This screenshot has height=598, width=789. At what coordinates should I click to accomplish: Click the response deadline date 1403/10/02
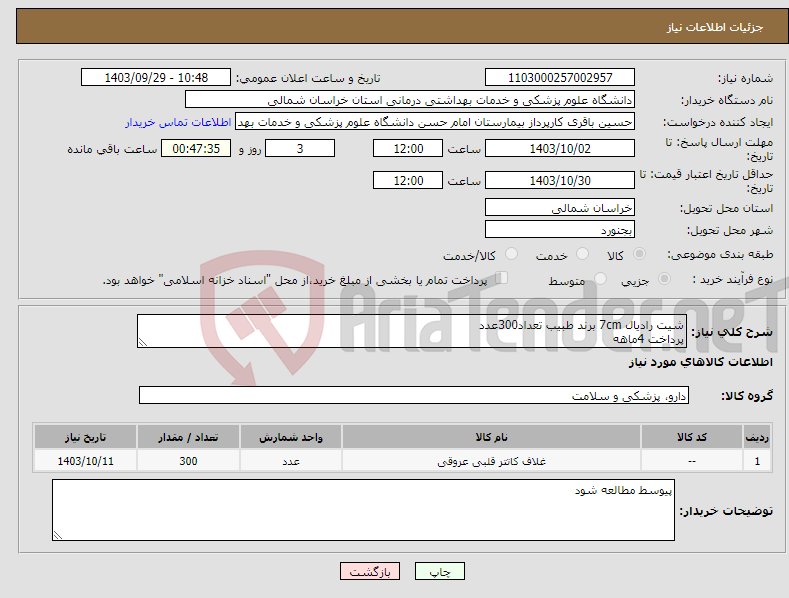coord(560,148)
